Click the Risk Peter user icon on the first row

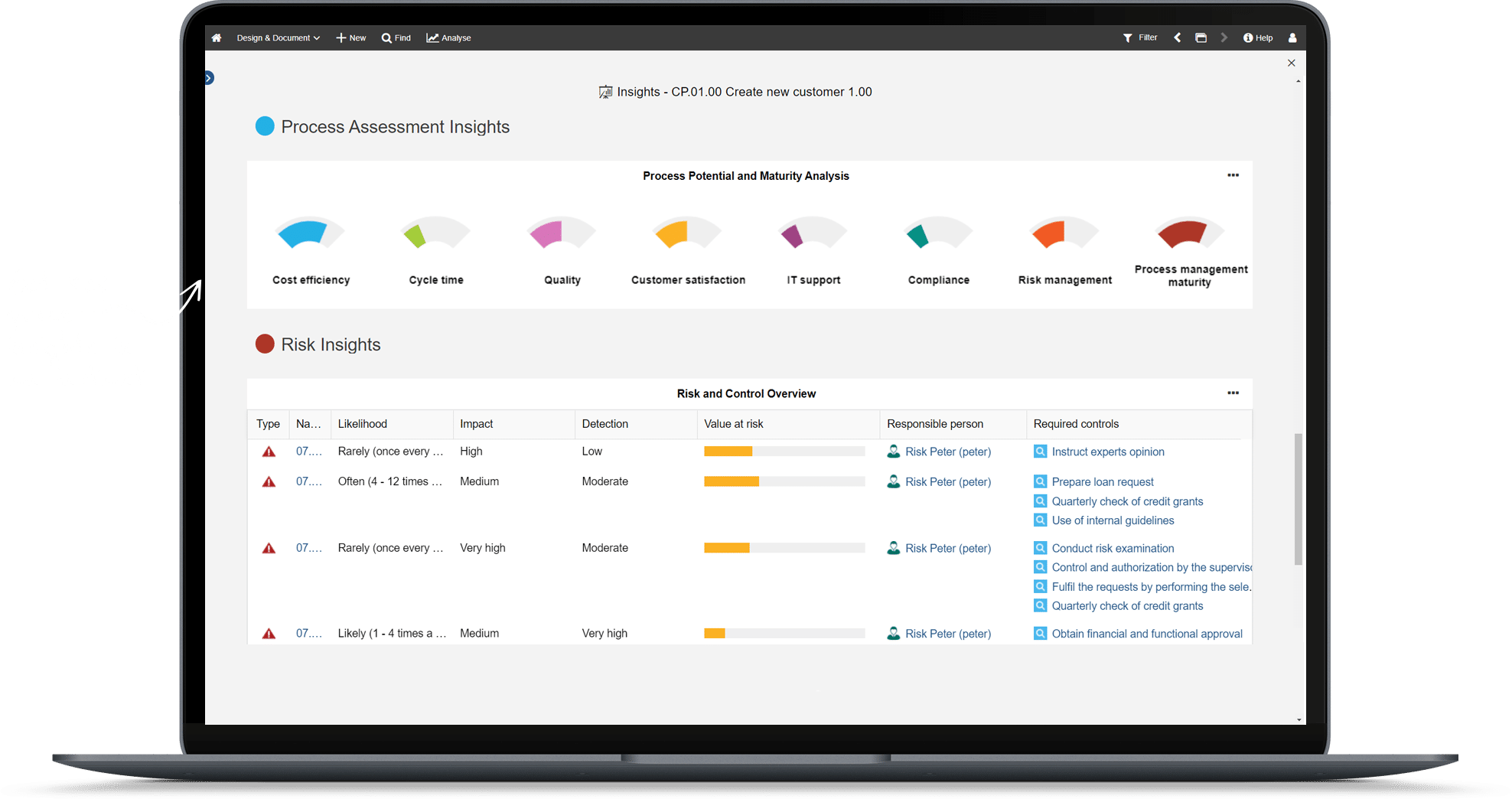pyautogui.click(x=894, y=452)
